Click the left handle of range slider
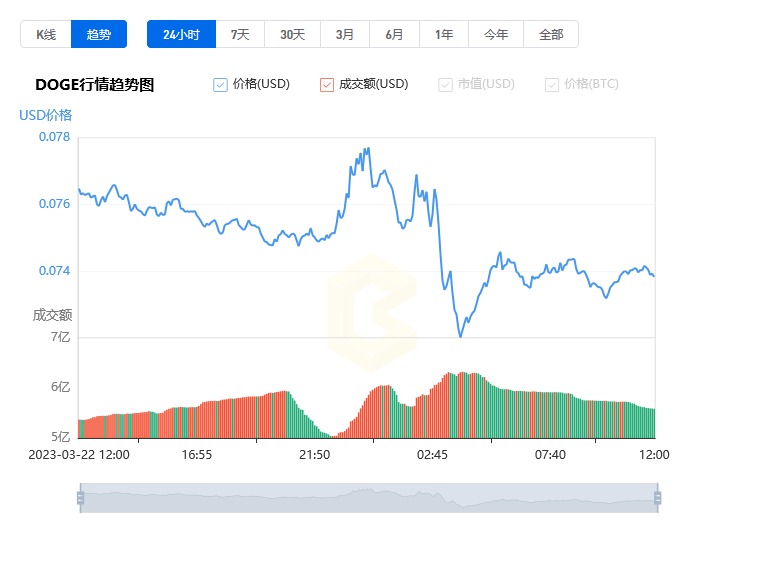 point(80,498)
